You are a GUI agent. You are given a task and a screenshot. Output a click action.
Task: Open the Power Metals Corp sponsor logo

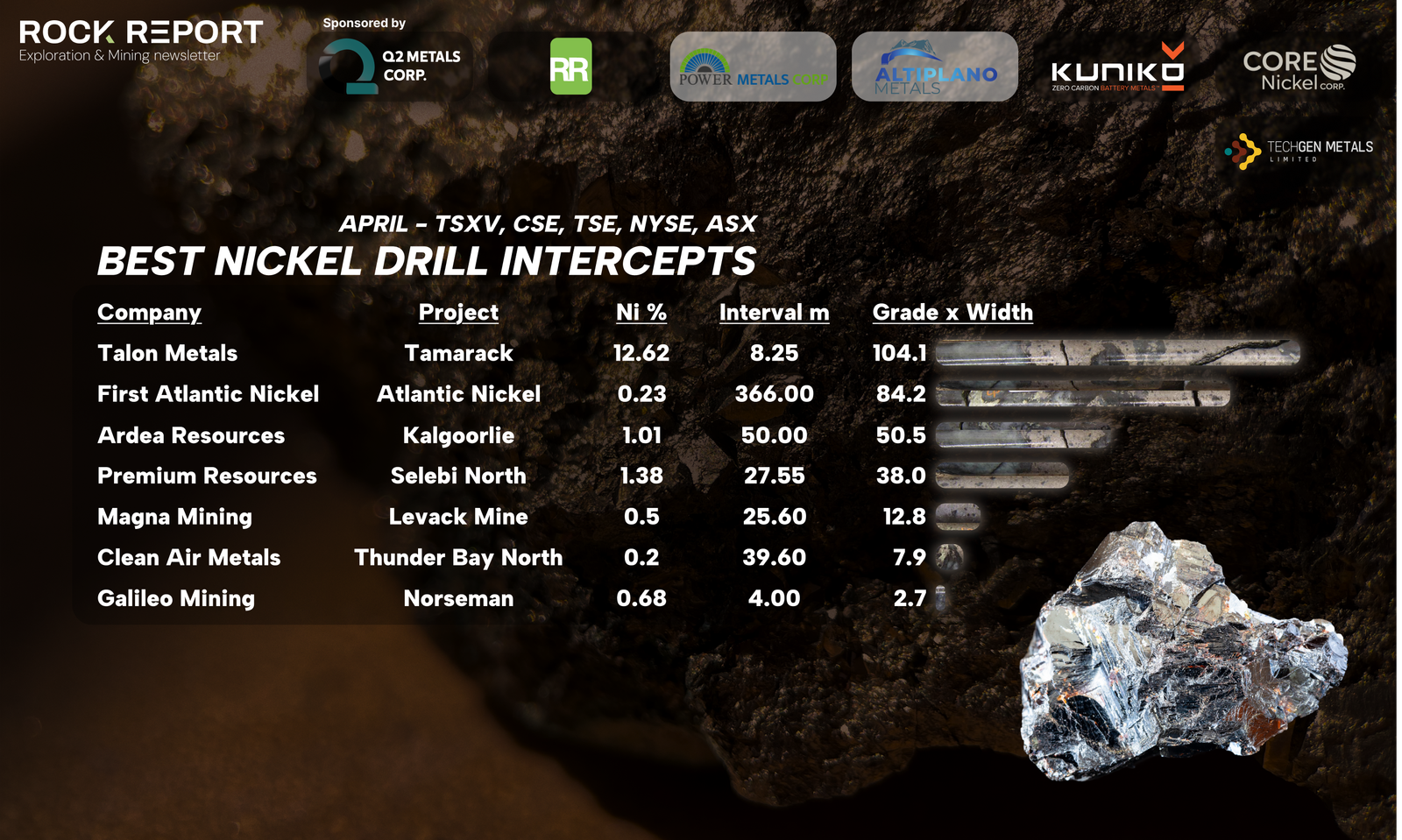tap(753, 67)
